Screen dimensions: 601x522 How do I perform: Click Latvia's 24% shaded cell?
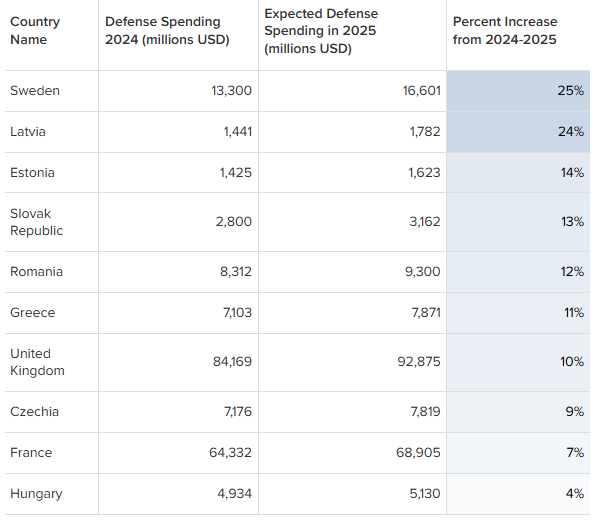pyautogui.click(x=518, y=132)
